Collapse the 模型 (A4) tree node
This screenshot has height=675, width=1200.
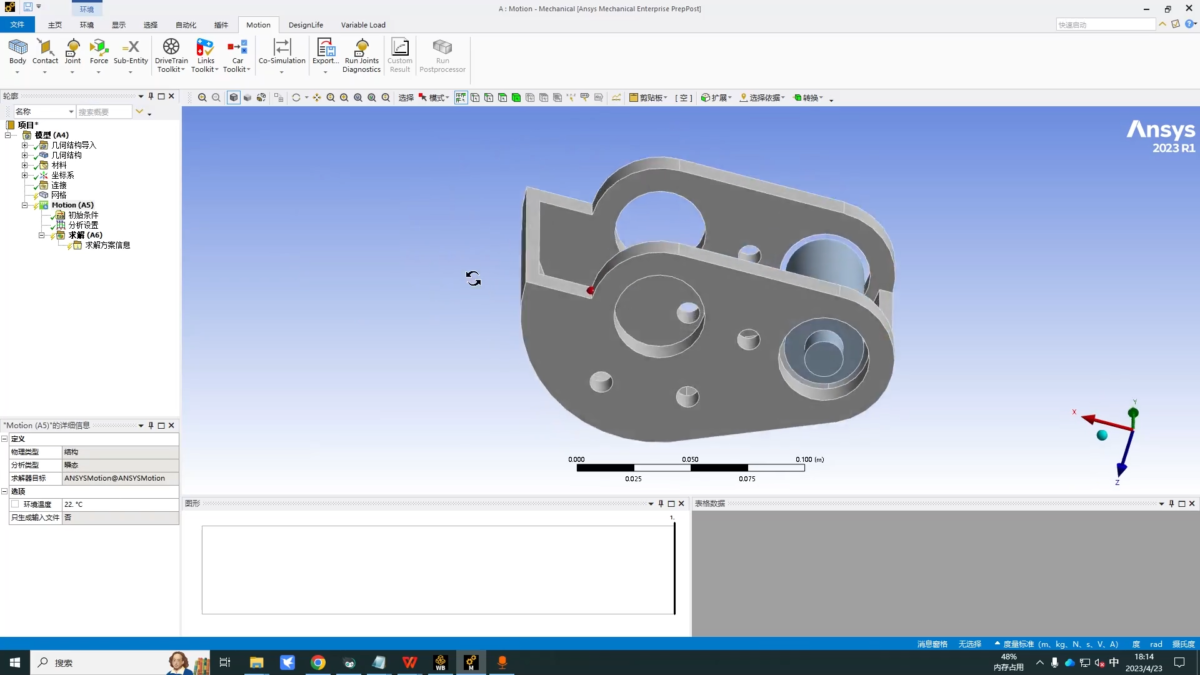[x=8, y=135]
